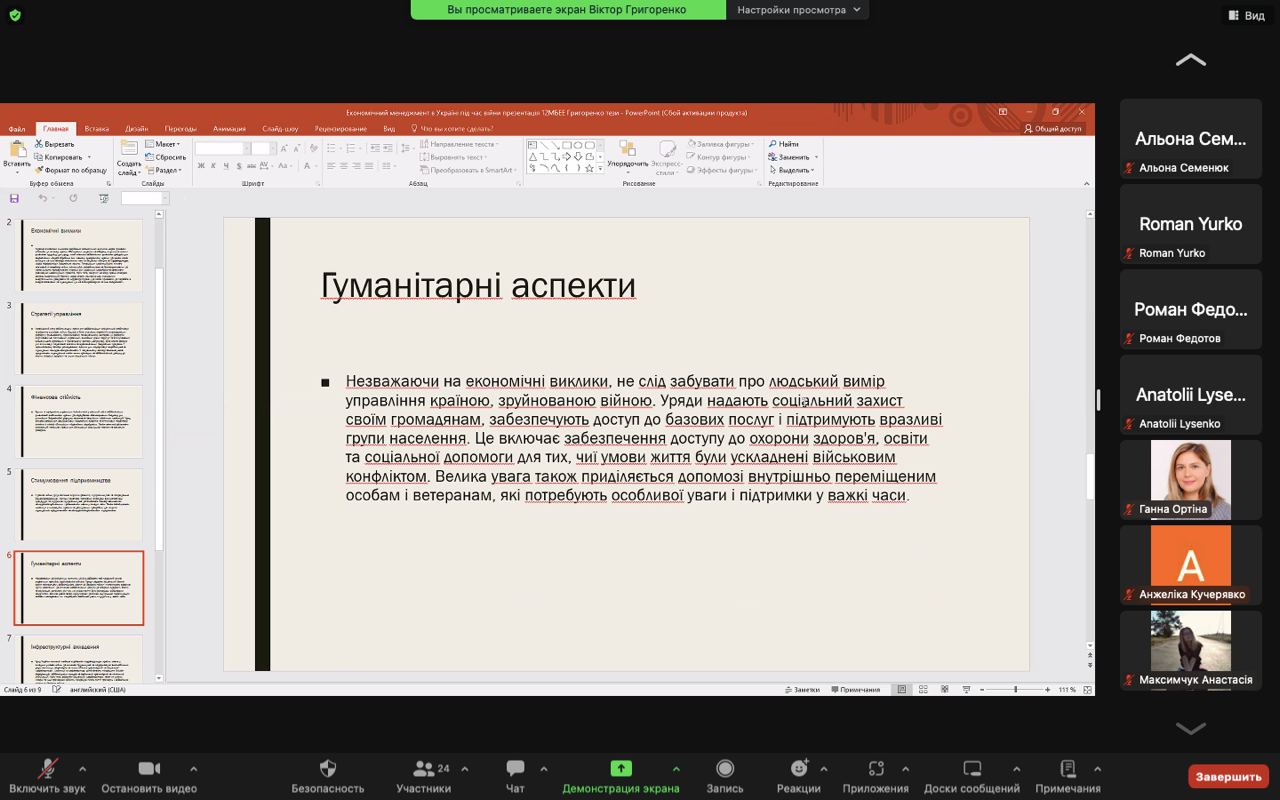The image size is (1280, 800).
Task: Open the File (Файл) tab
Action: point(17,129)
